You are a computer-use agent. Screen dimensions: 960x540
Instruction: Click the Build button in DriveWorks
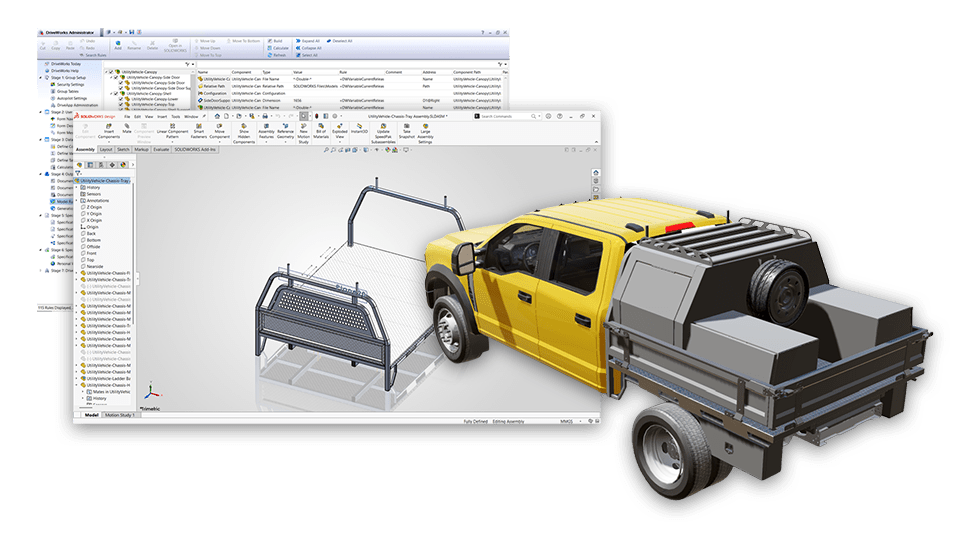click(x=279, y=41)
